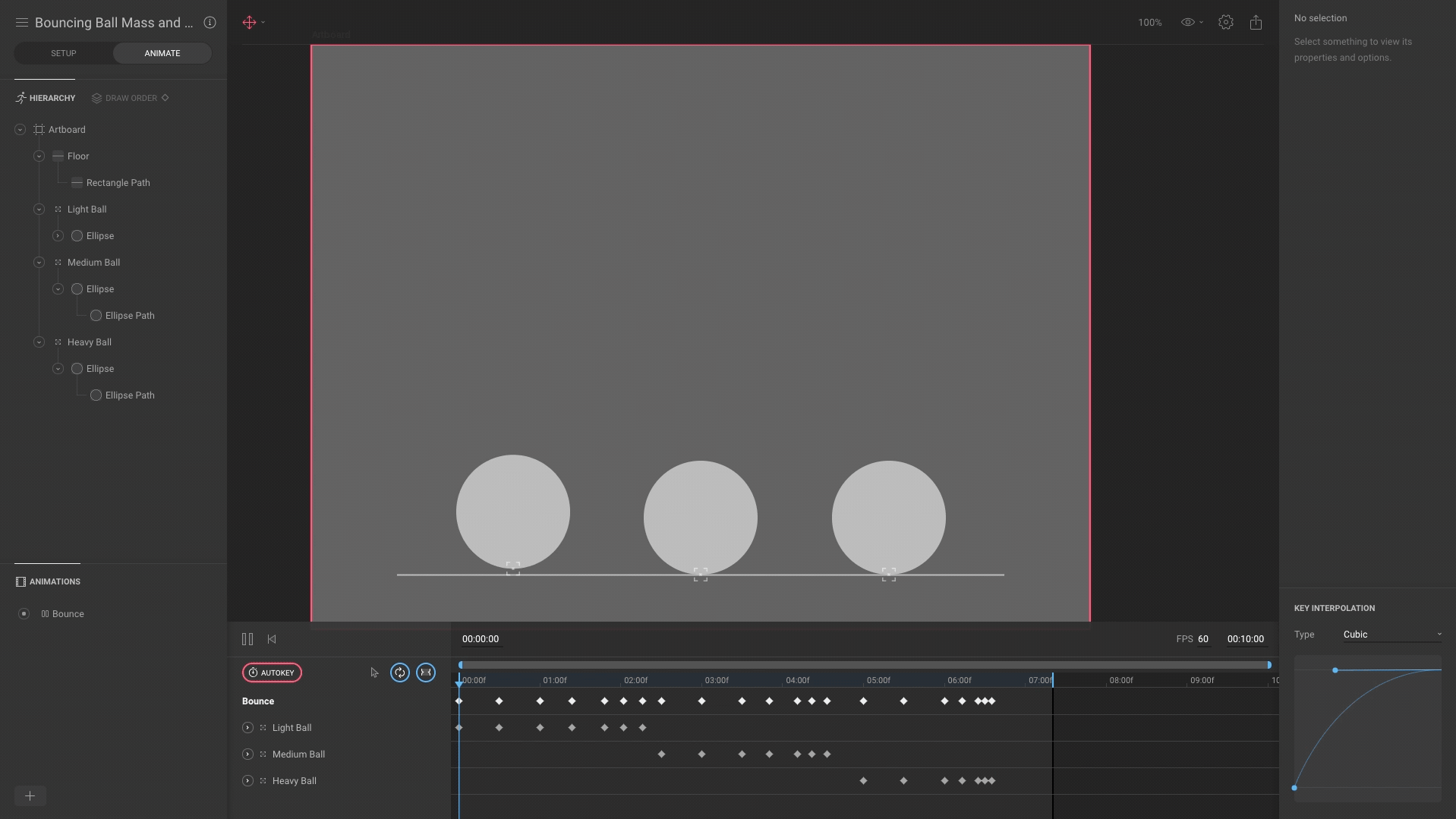Switch to SETUP mode

pyautogui.click(x=64, y=53)
